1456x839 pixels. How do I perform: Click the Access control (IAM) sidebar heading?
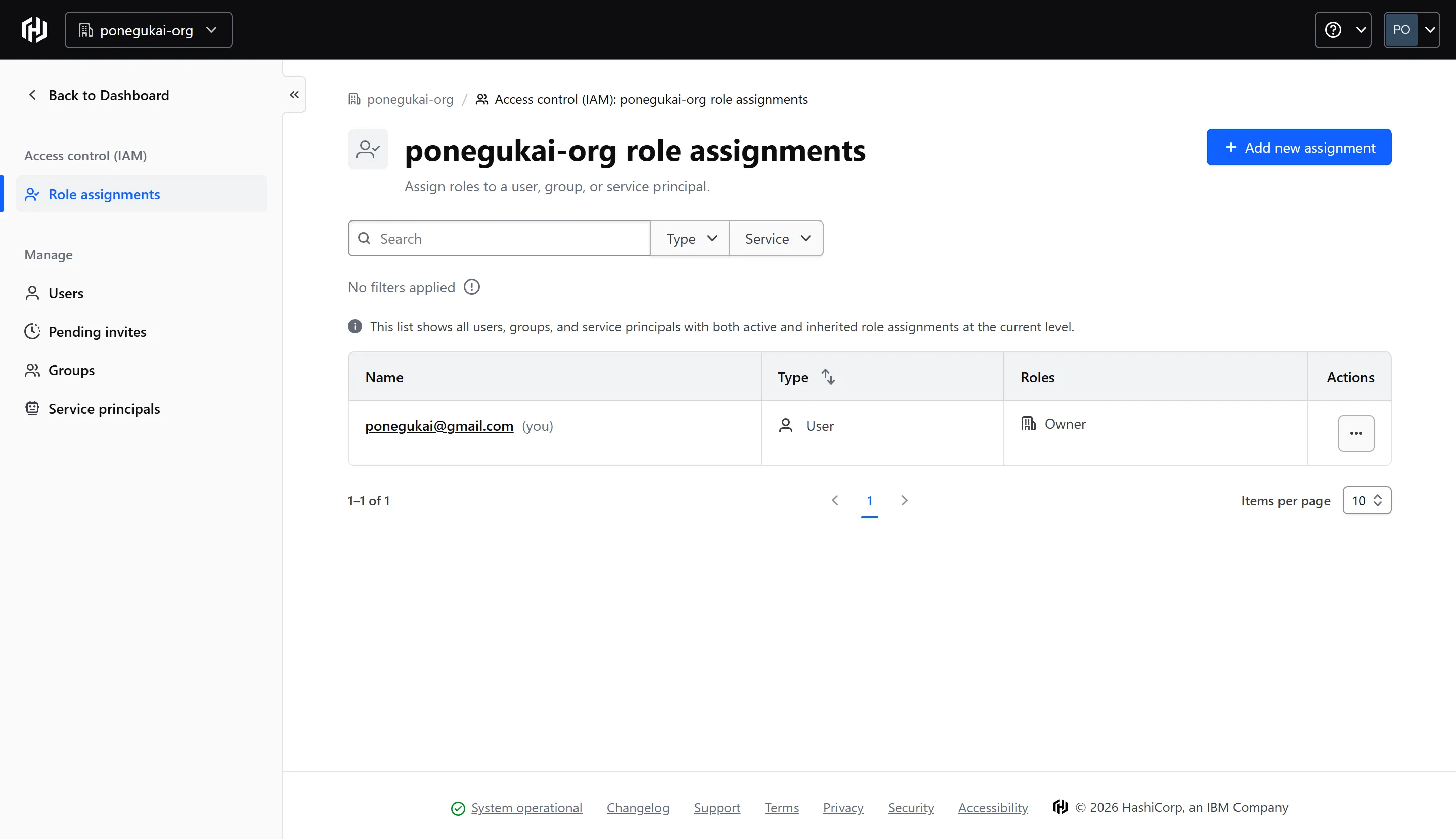pyautogui.click(x=85, y=156)
